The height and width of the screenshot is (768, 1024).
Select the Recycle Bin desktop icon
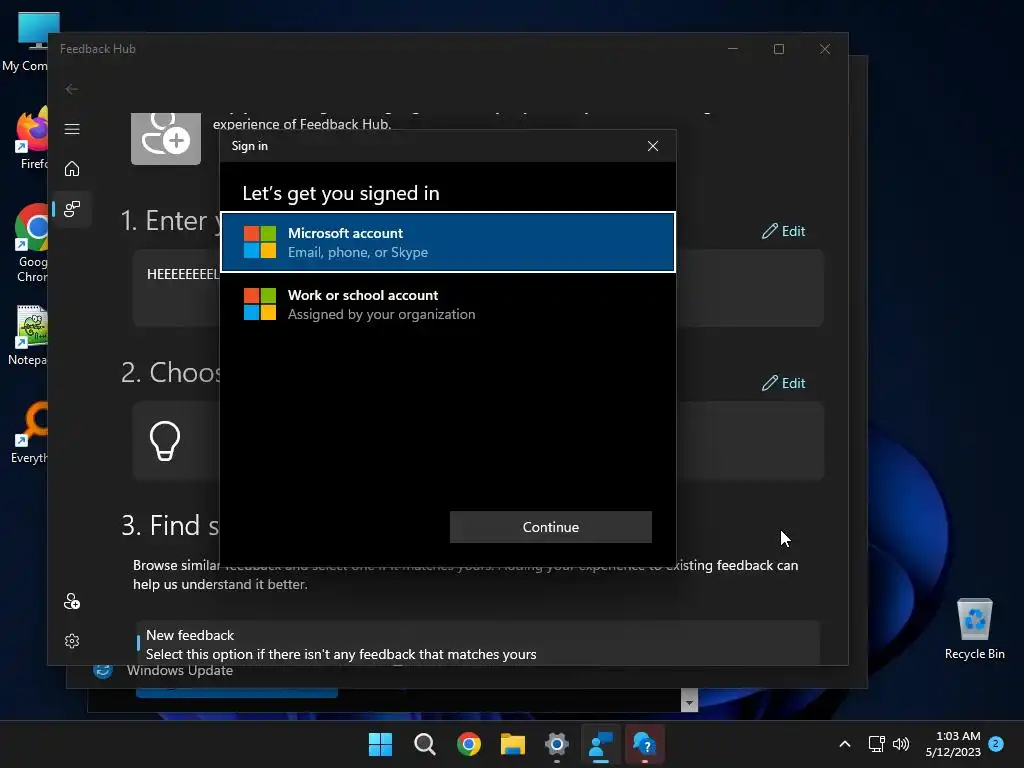[x=974, y=629]
